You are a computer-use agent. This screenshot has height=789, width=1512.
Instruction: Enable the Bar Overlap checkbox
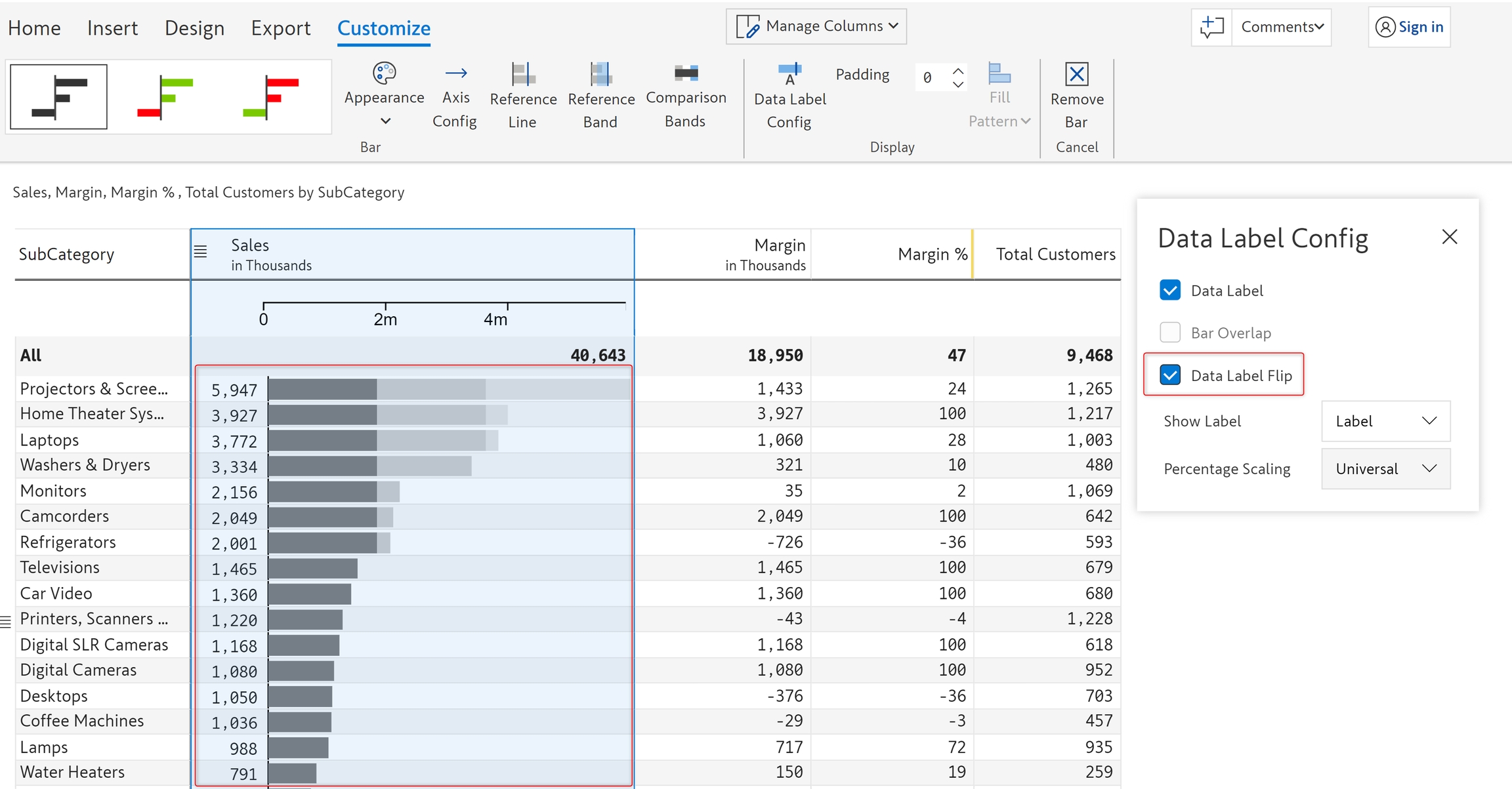[1170, 333]
